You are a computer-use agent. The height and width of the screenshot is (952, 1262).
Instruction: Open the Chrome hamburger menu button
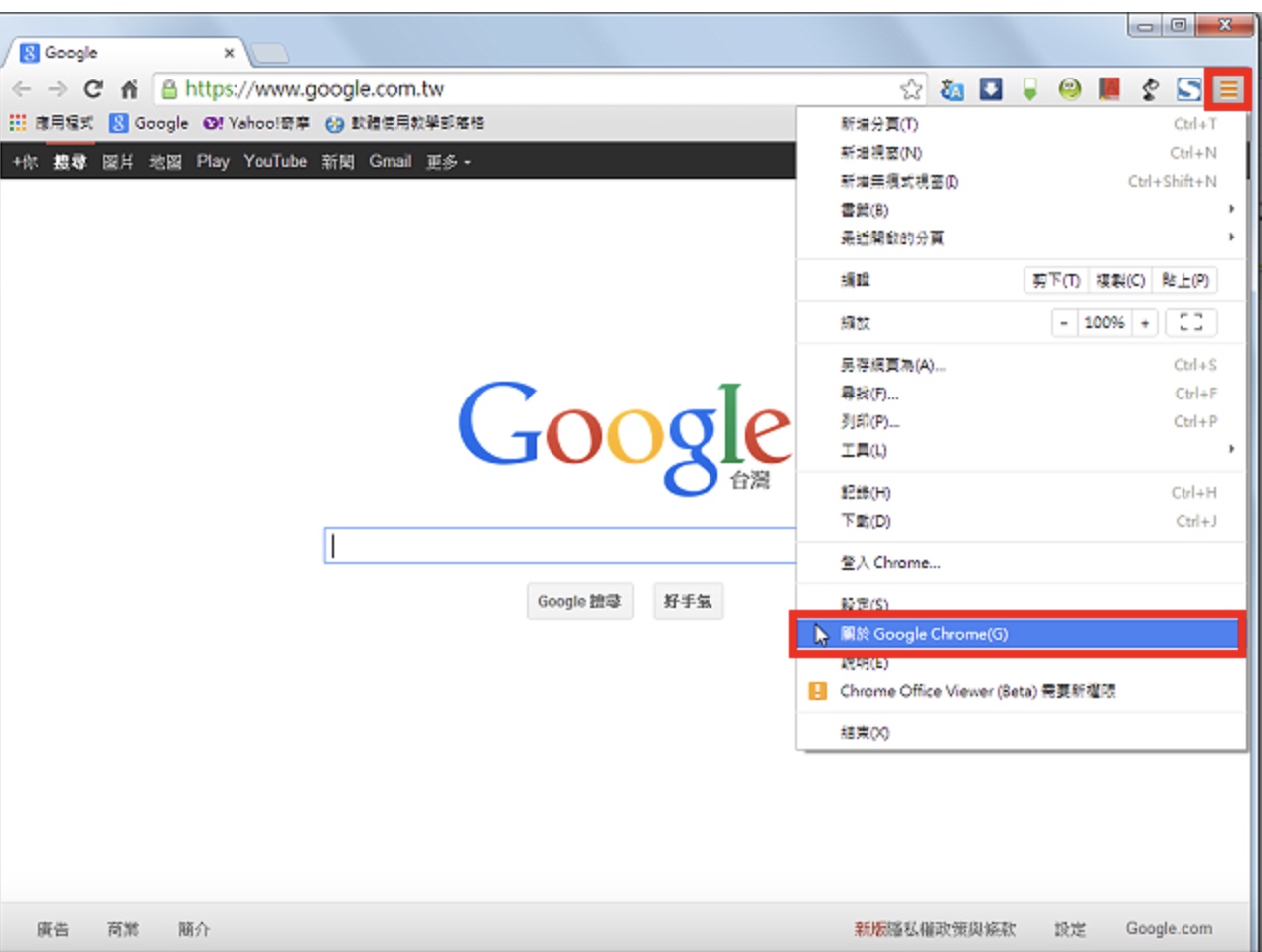(1229, 90)
